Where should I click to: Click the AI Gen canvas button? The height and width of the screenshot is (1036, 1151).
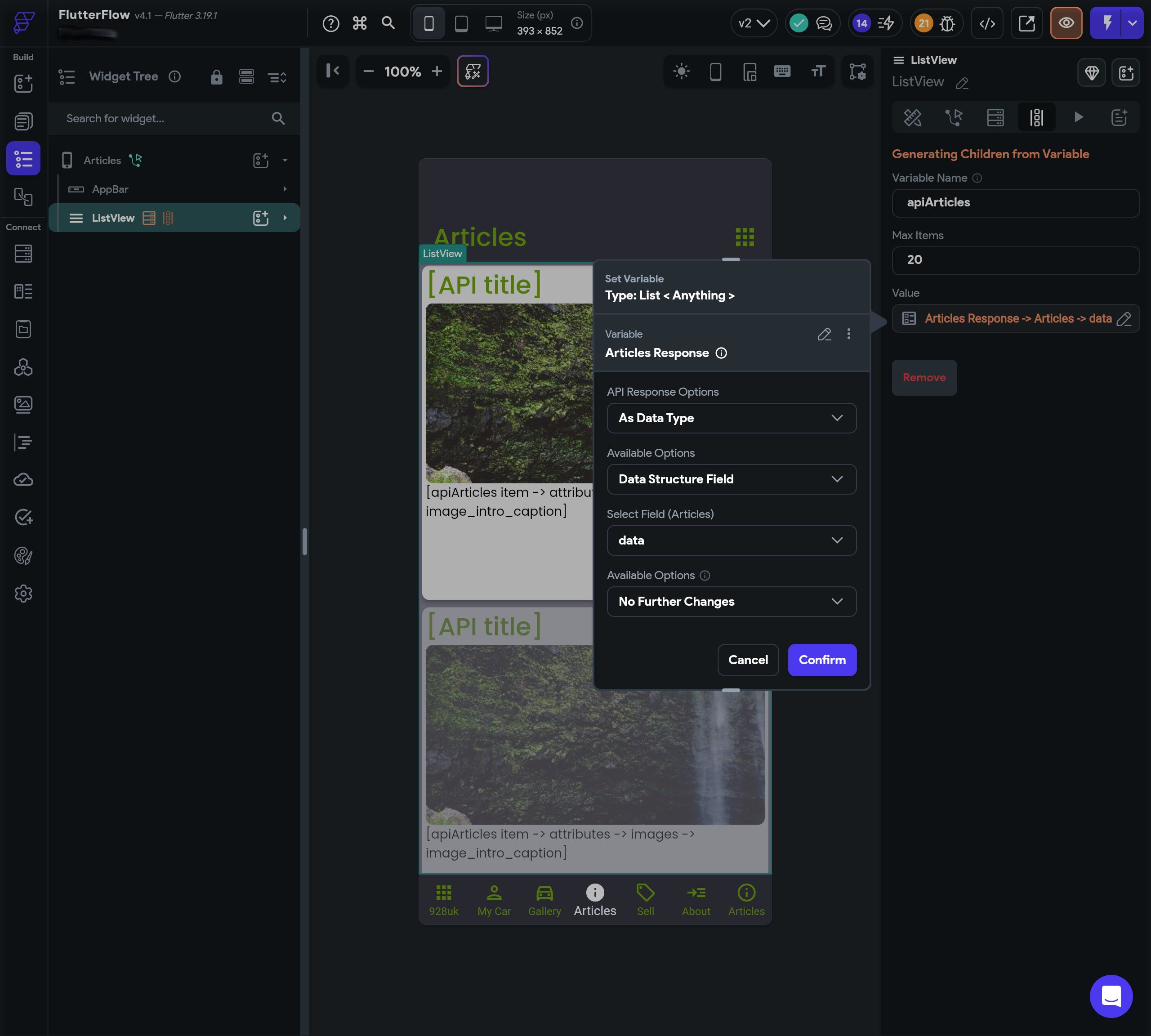(473, 71)
